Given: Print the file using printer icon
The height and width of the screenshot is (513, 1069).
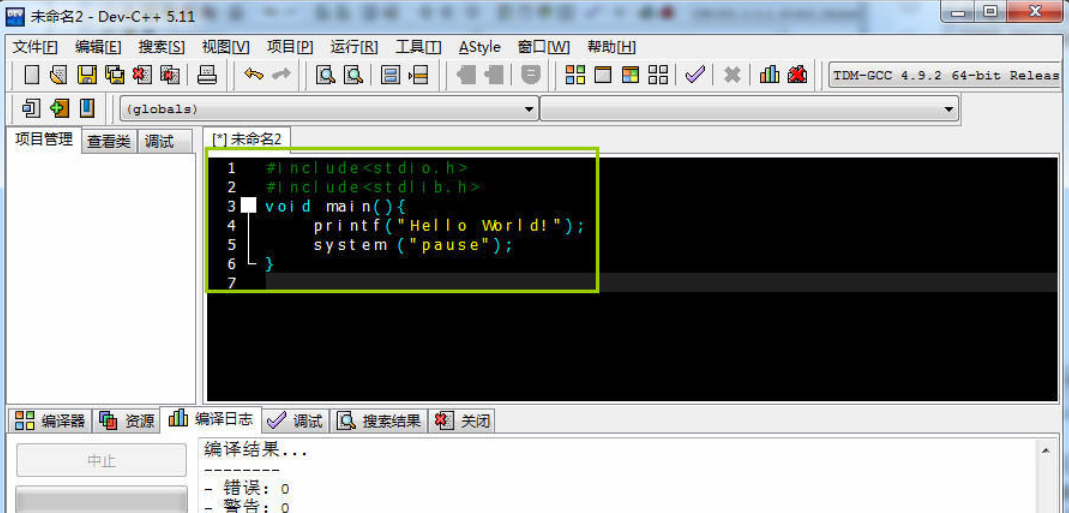Looking at the screenshot, I should [207, 74].
